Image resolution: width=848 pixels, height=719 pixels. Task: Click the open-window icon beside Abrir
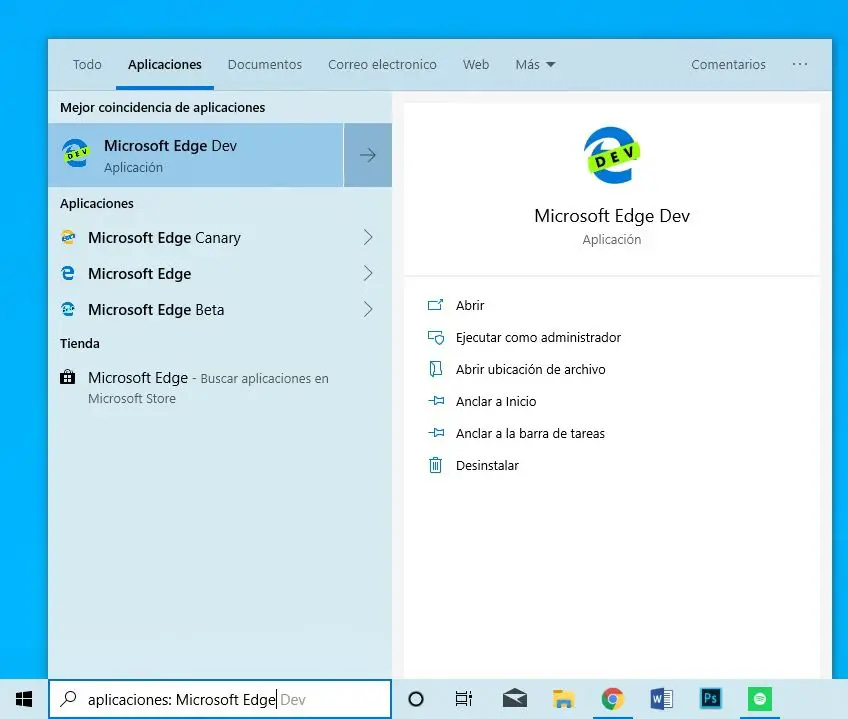click(435, 305)
